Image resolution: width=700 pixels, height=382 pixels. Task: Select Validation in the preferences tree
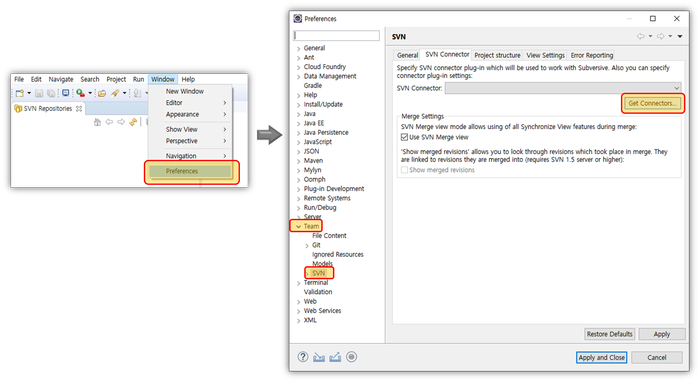click(x=318, y=292)
